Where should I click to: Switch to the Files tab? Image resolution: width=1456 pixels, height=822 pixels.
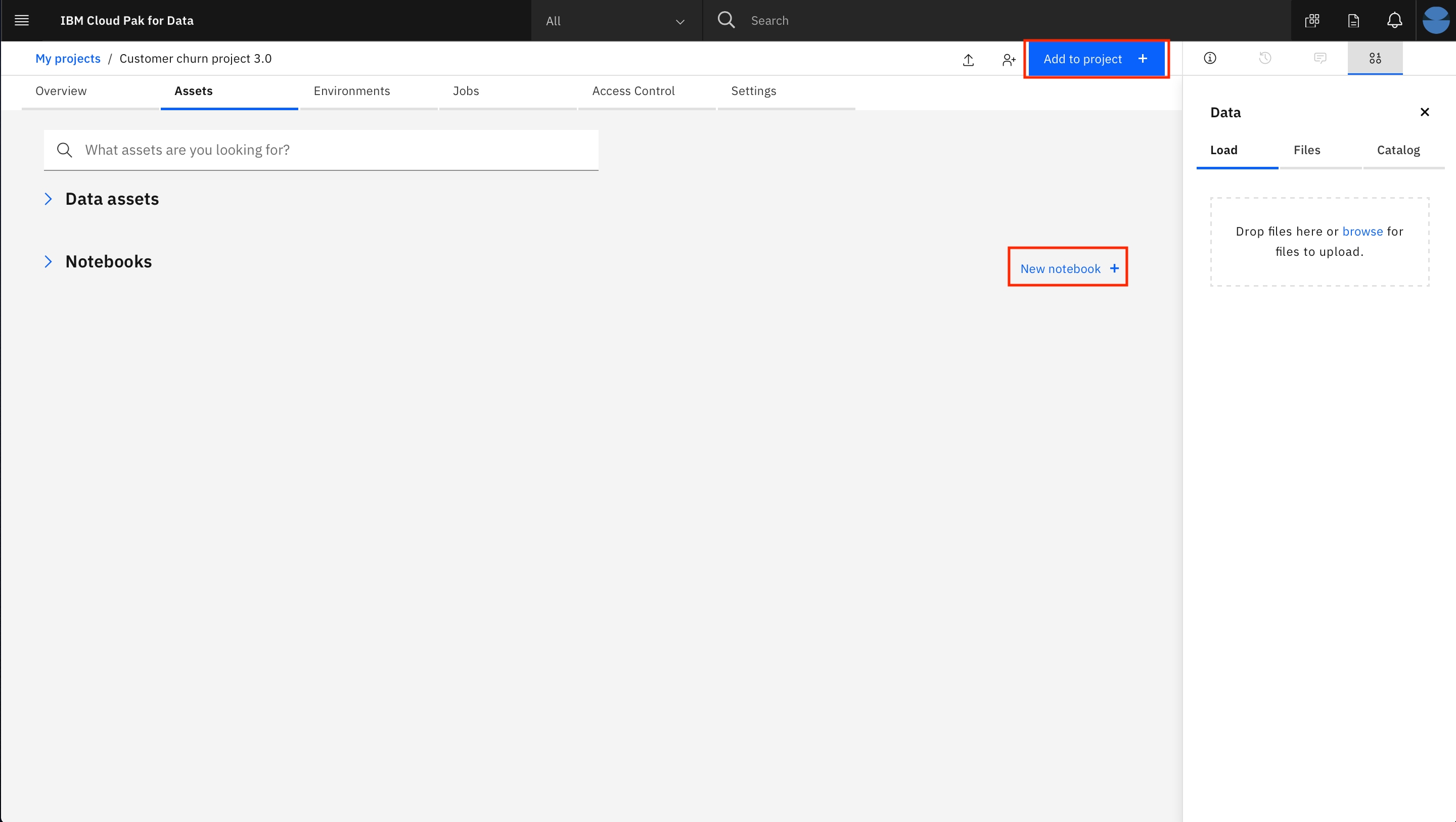(1307, 150)
